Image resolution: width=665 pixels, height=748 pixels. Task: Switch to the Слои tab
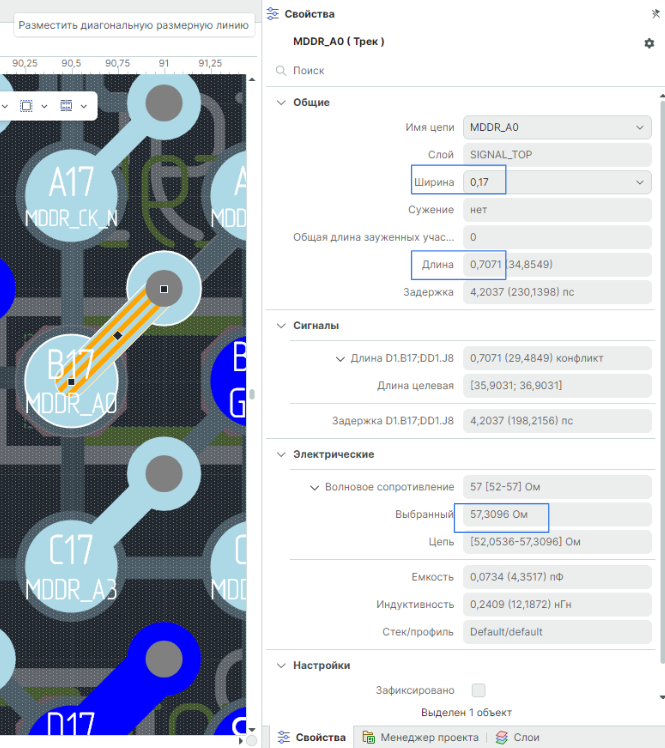[517, 737]
